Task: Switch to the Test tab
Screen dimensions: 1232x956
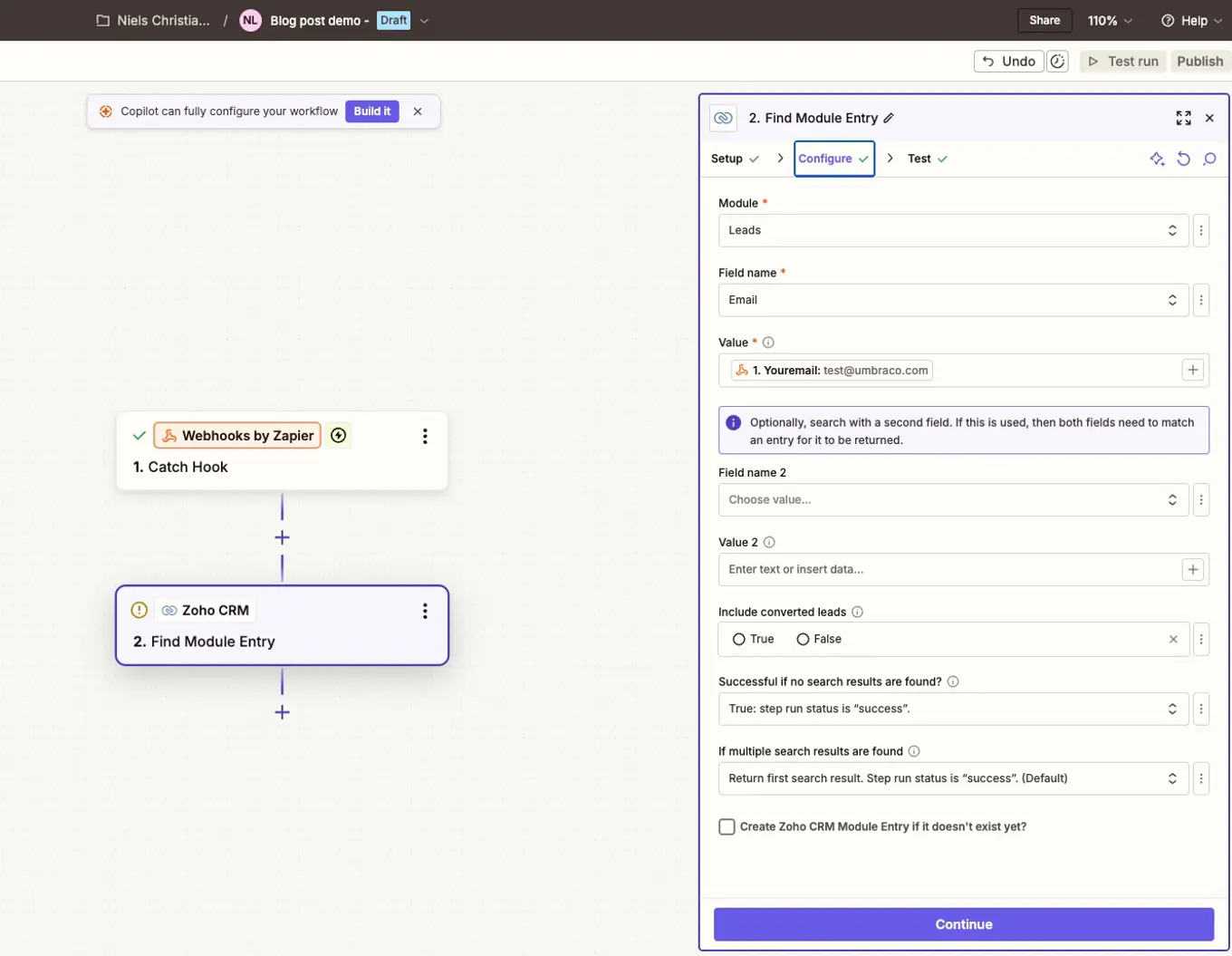Action: (x=919, y=158)
